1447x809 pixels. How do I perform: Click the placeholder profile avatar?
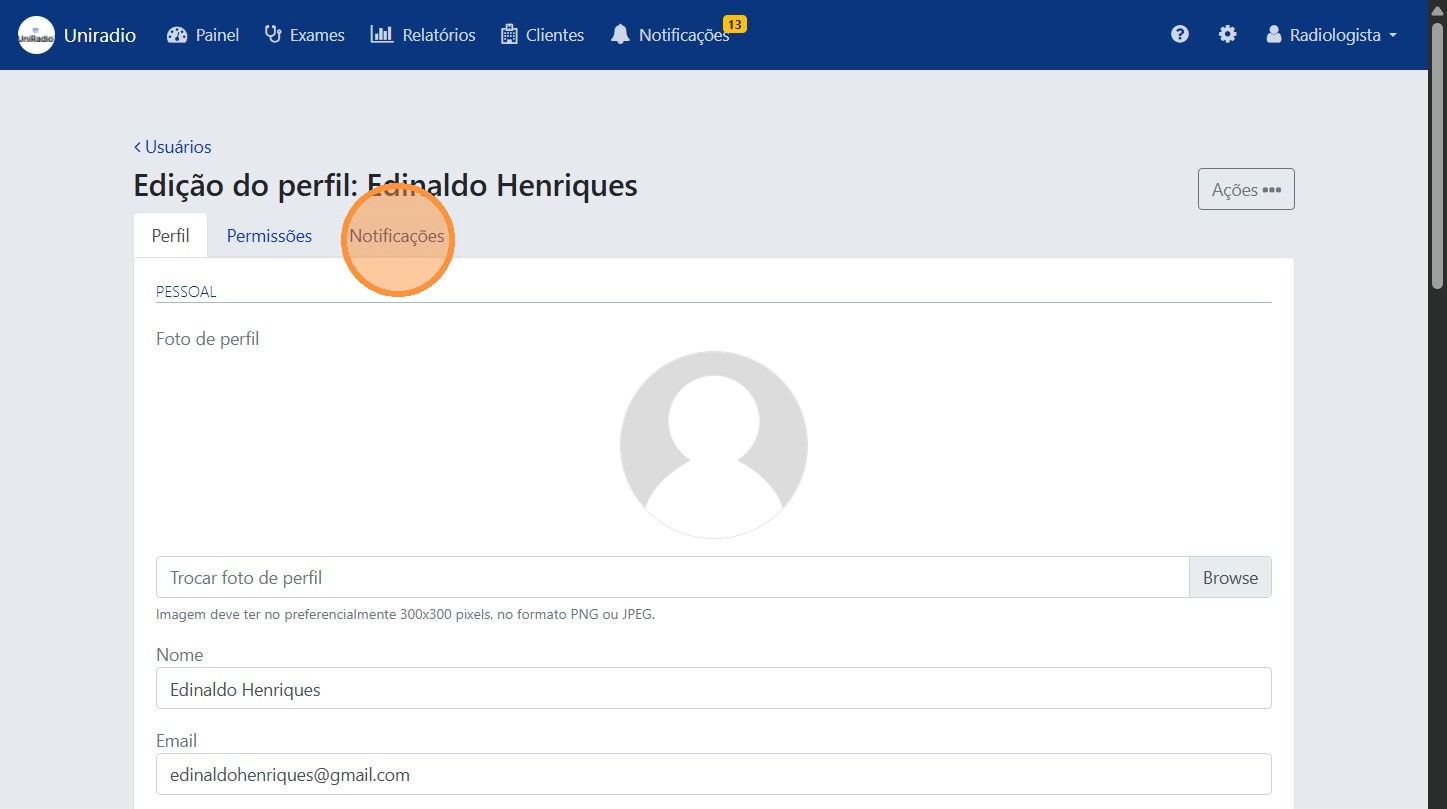[x=713, y=444]
